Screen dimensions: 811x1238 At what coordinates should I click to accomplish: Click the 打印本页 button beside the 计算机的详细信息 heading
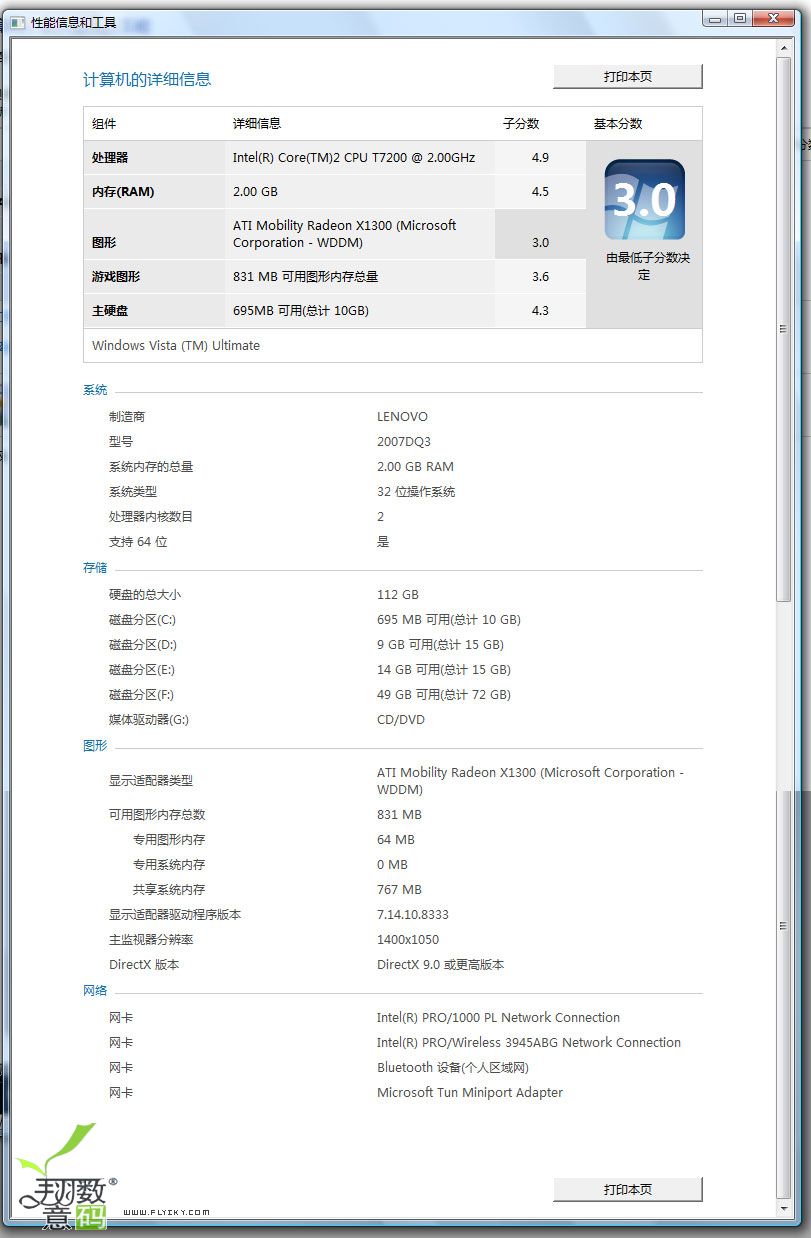(x=628, y=77)
